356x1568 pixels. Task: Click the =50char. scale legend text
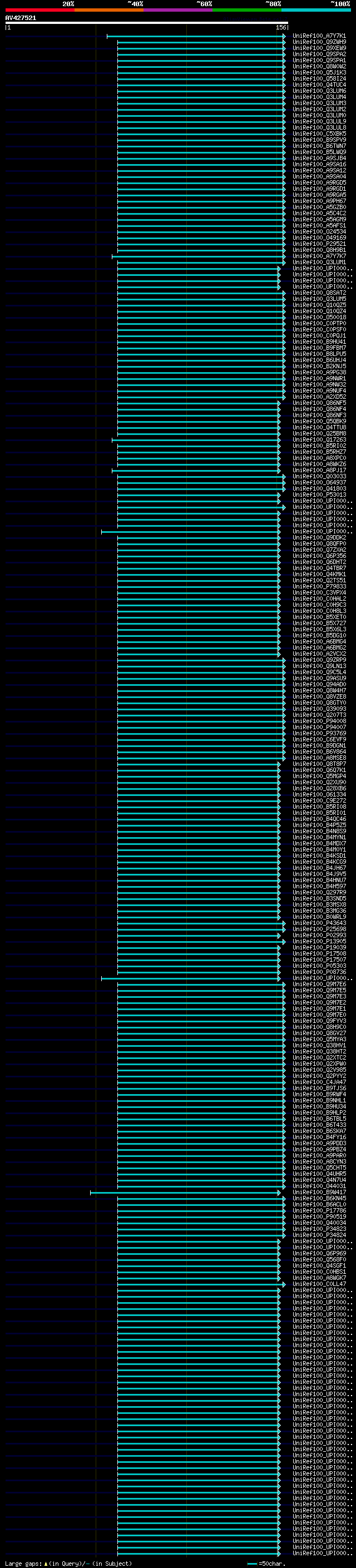[x=272, y=1564]
